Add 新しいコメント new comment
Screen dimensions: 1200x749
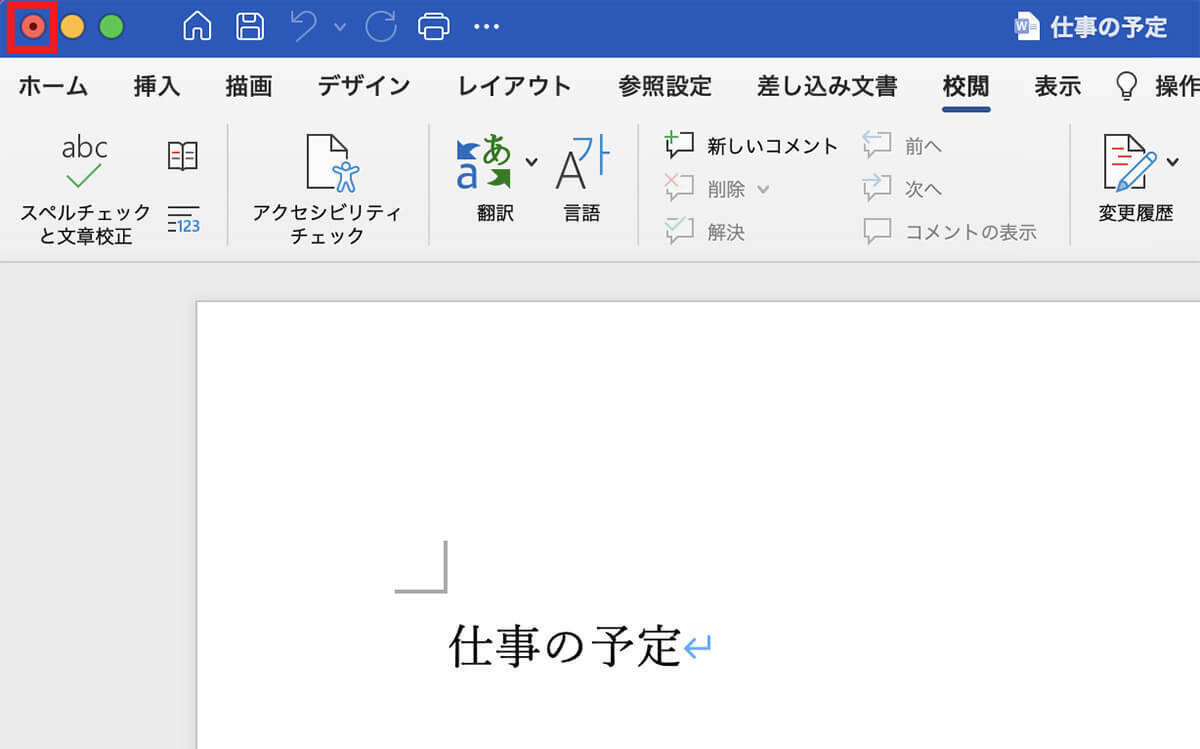coord(752,146)
